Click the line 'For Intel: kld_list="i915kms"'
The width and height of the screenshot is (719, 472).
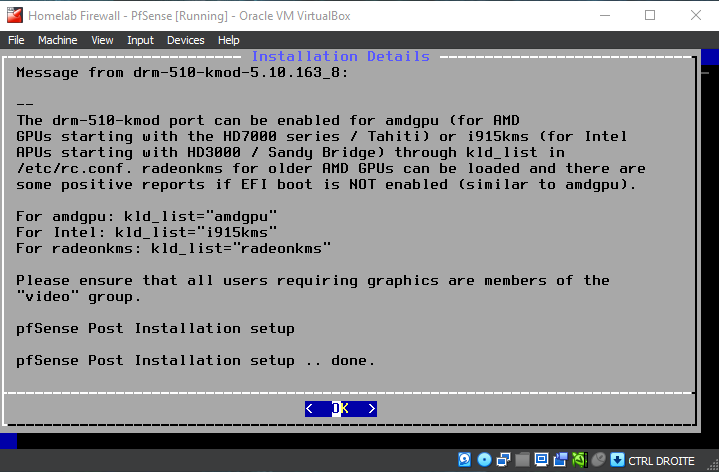point(147,232)
